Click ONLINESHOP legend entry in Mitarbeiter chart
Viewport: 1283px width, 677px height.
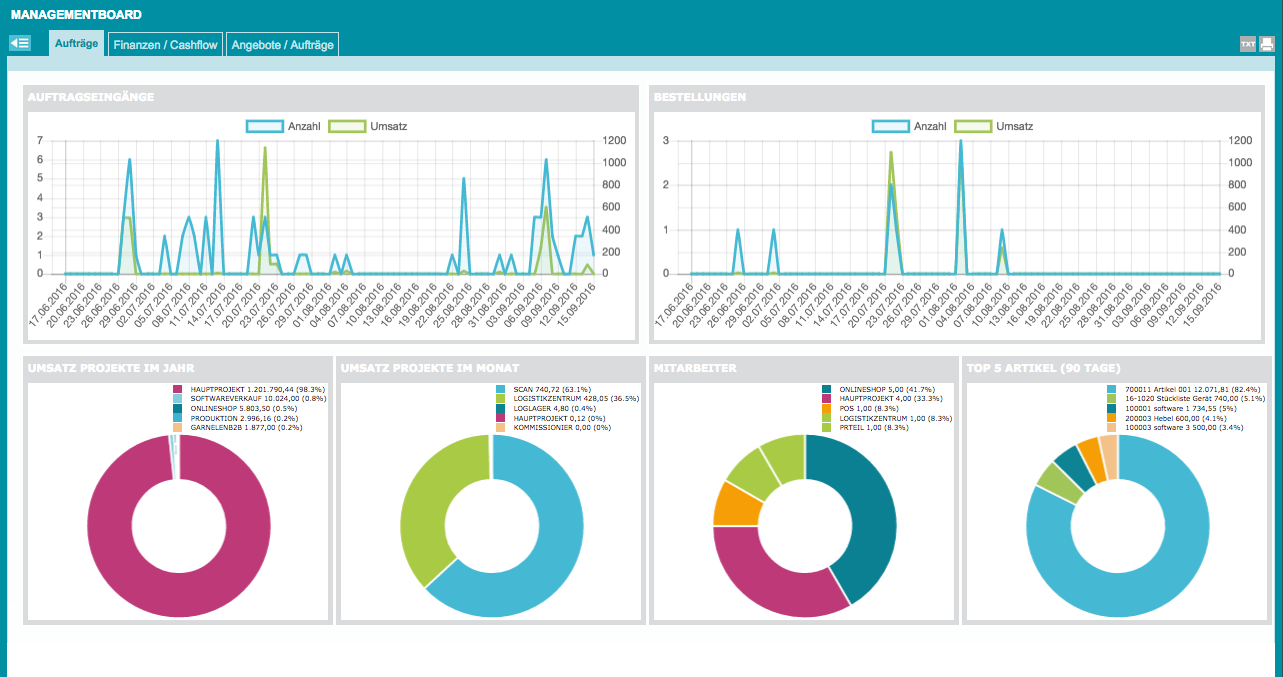click(872, 389)
